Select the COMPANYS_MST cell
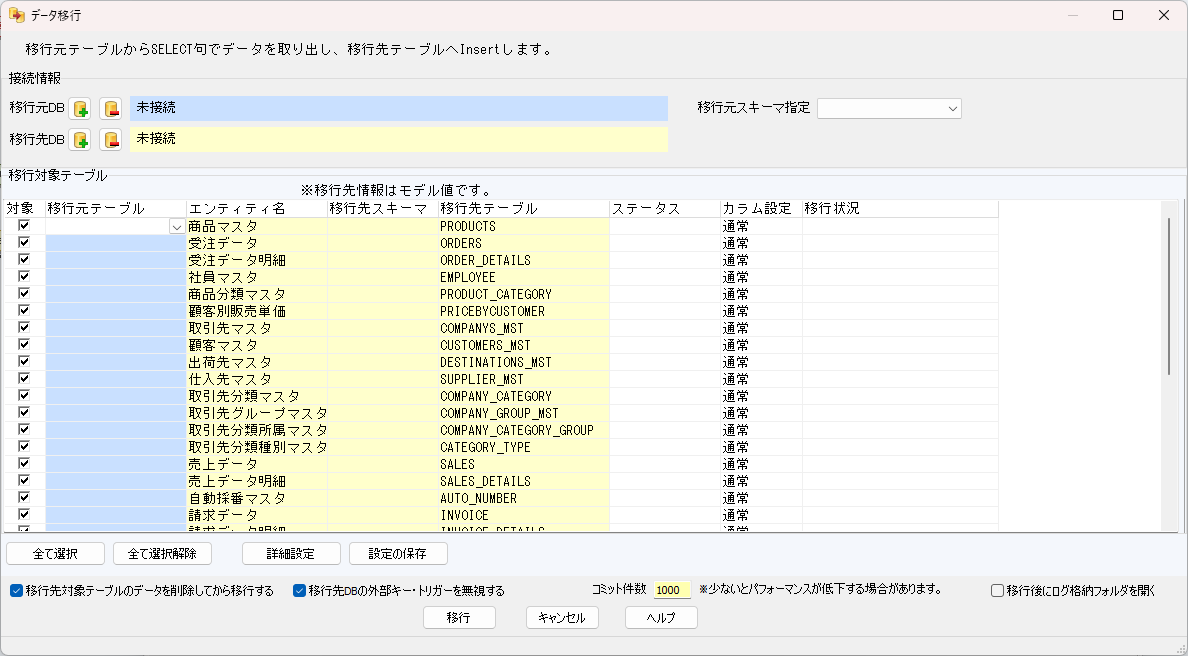Screen dimensions: 1188x656 point(524,328)
